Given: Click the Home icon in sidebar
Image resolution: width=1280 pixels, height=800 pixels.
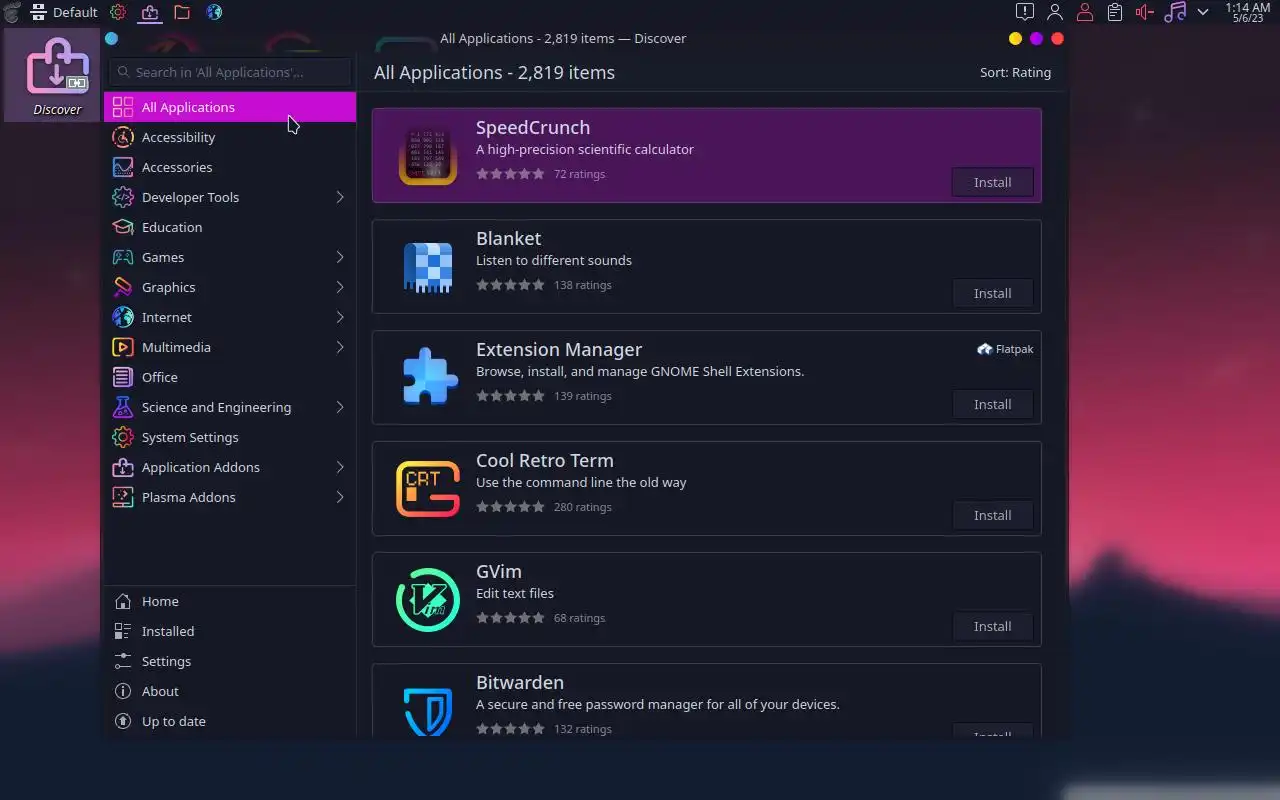Looking at the screenshot, I should (123, 601).
